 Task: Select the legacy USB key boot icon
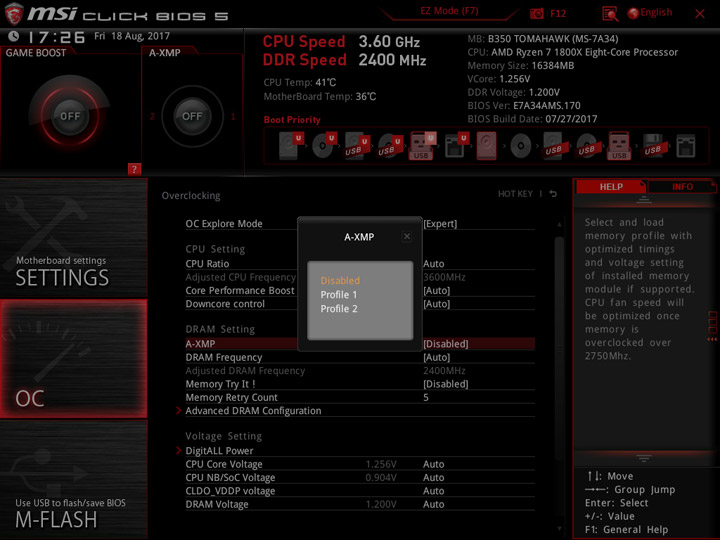click(619, 146)
